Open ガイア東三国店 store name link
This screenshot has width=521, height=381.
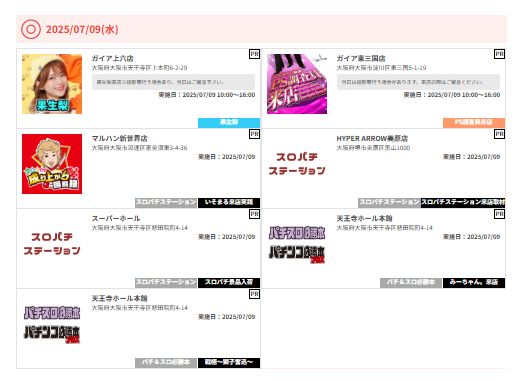[x=361, y=58]
